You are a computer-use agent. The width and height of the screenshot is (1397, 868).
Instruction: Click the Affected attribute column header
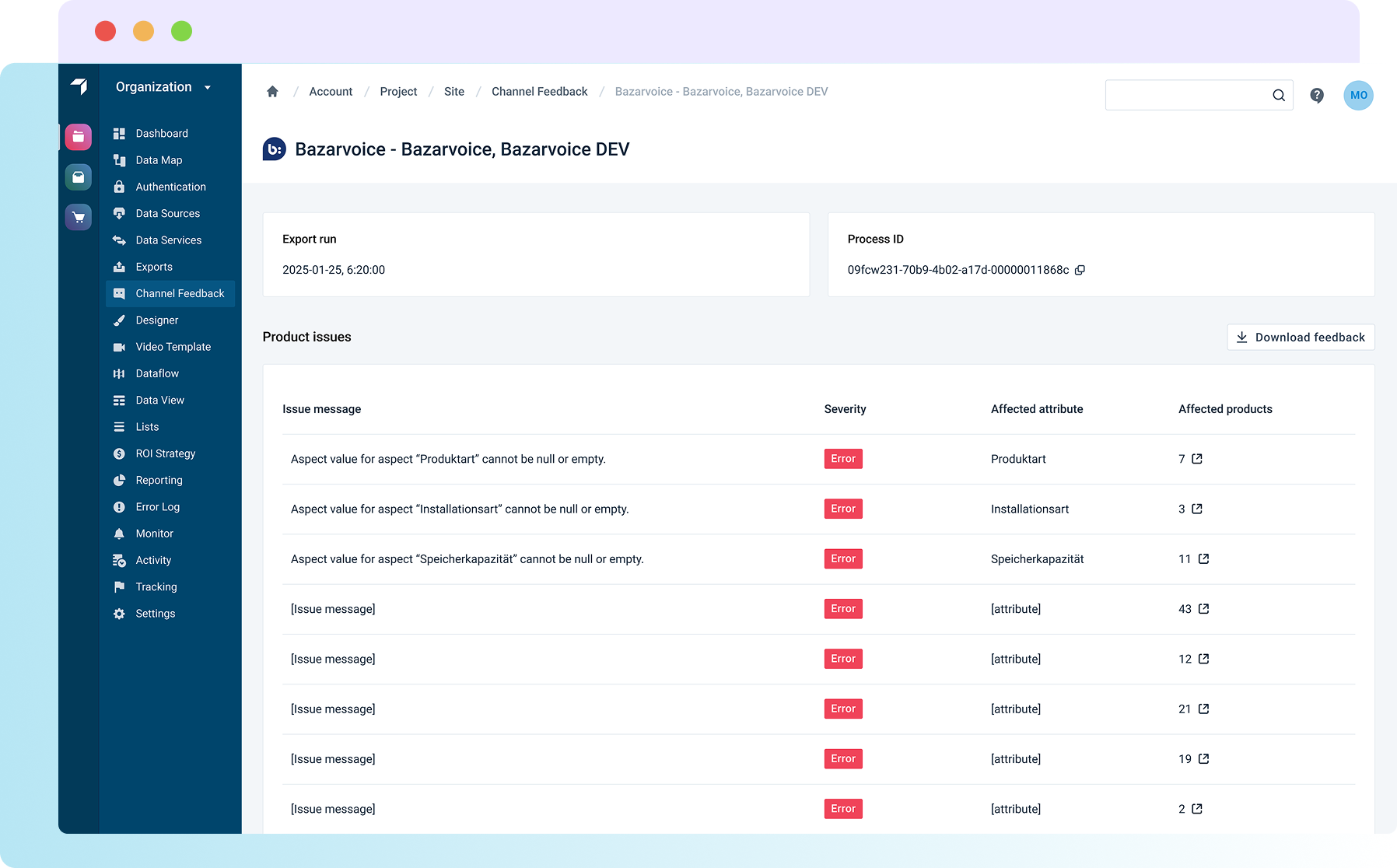(x=1037, y=409)
